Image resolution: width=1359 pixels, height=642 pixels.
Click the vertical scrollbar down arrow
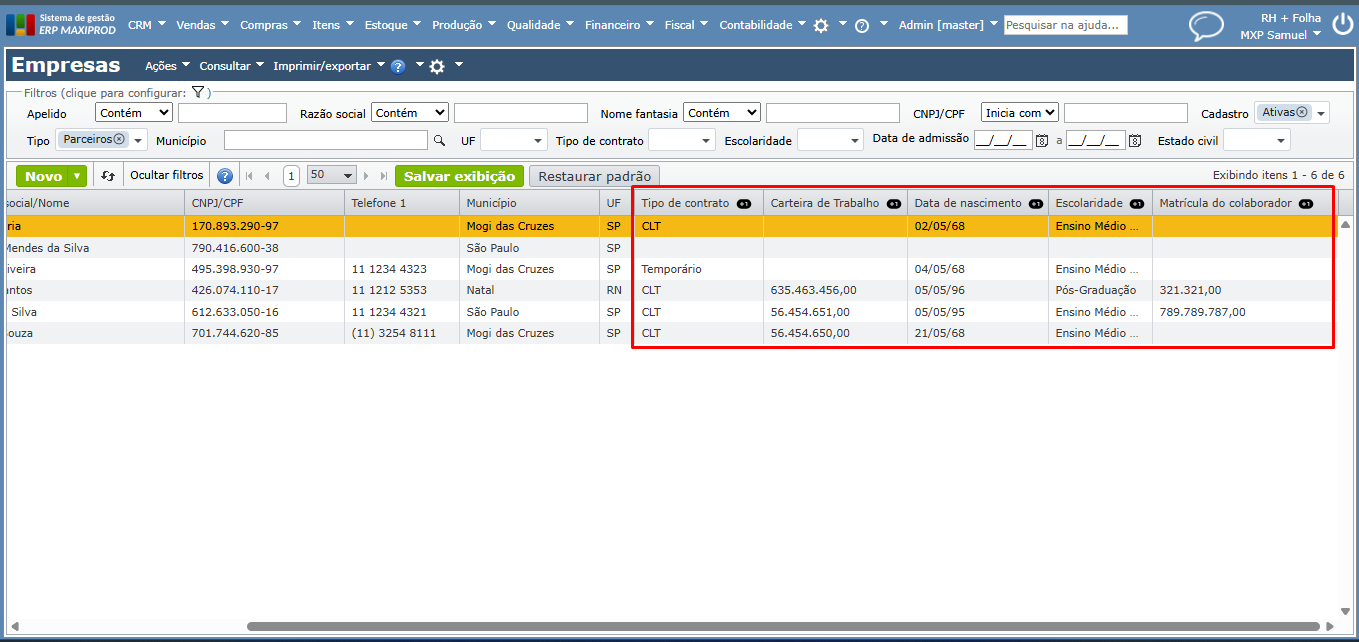coord(1345,611)
